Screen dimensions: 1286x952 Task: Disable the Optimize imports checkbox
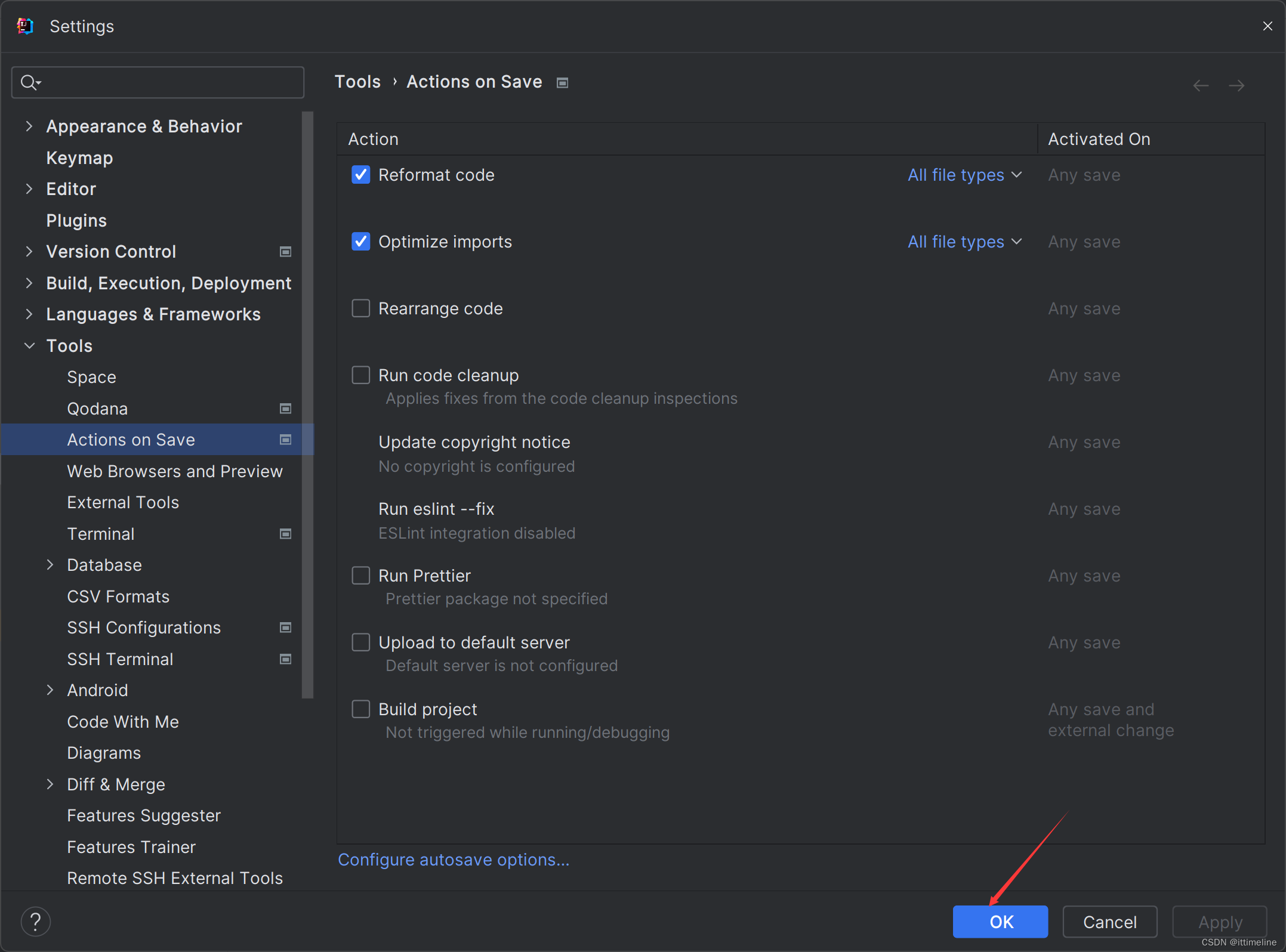click(361, 241)
